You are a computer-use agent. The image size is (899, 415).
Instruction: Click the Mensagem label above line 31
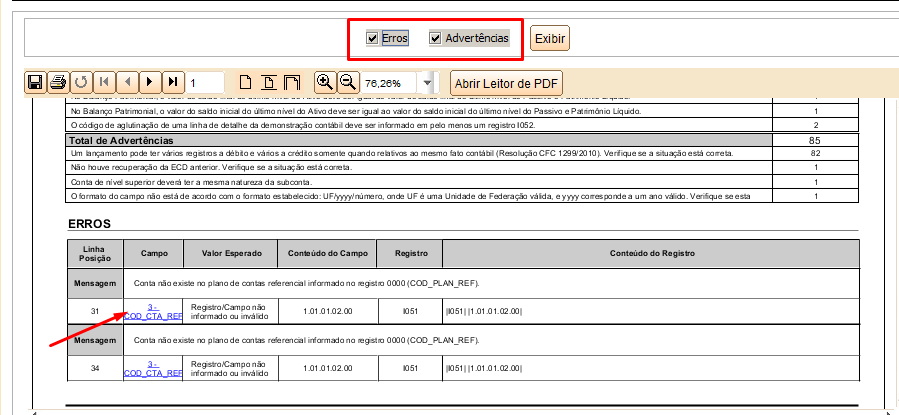(x=95, y=283)
